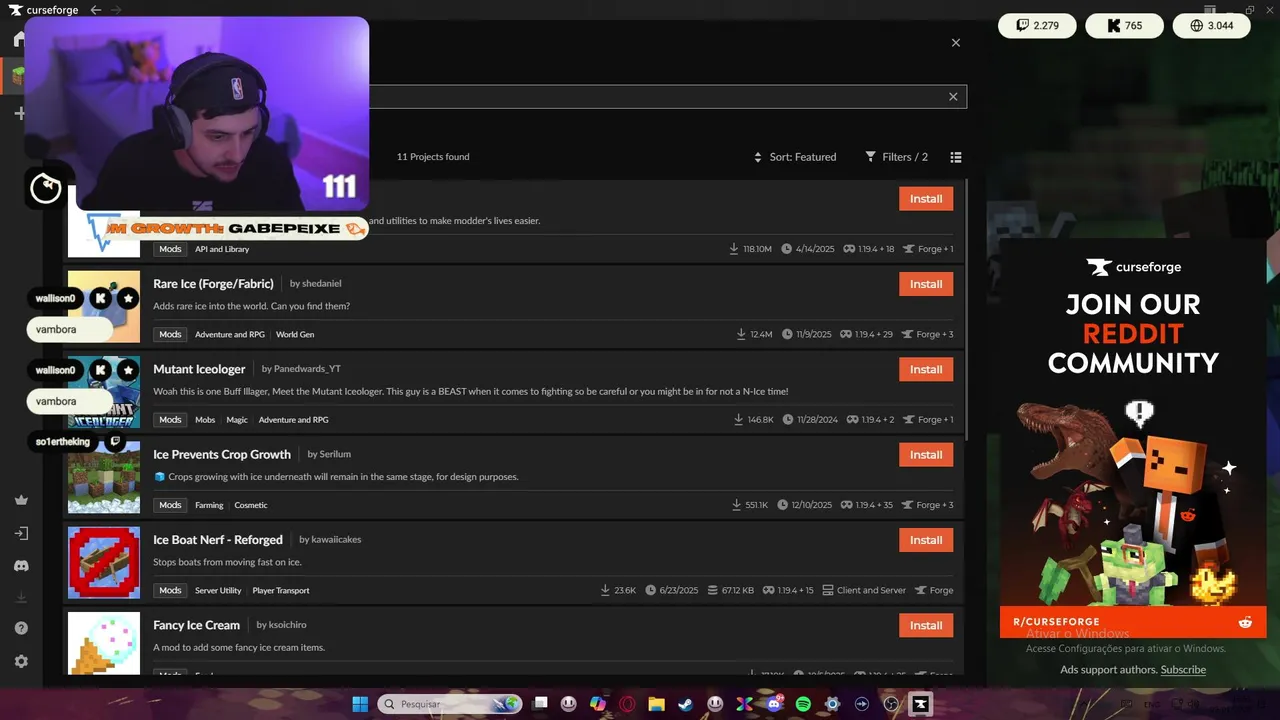
Task: Select the API and Library category tag
Action: tap(222, 249)
